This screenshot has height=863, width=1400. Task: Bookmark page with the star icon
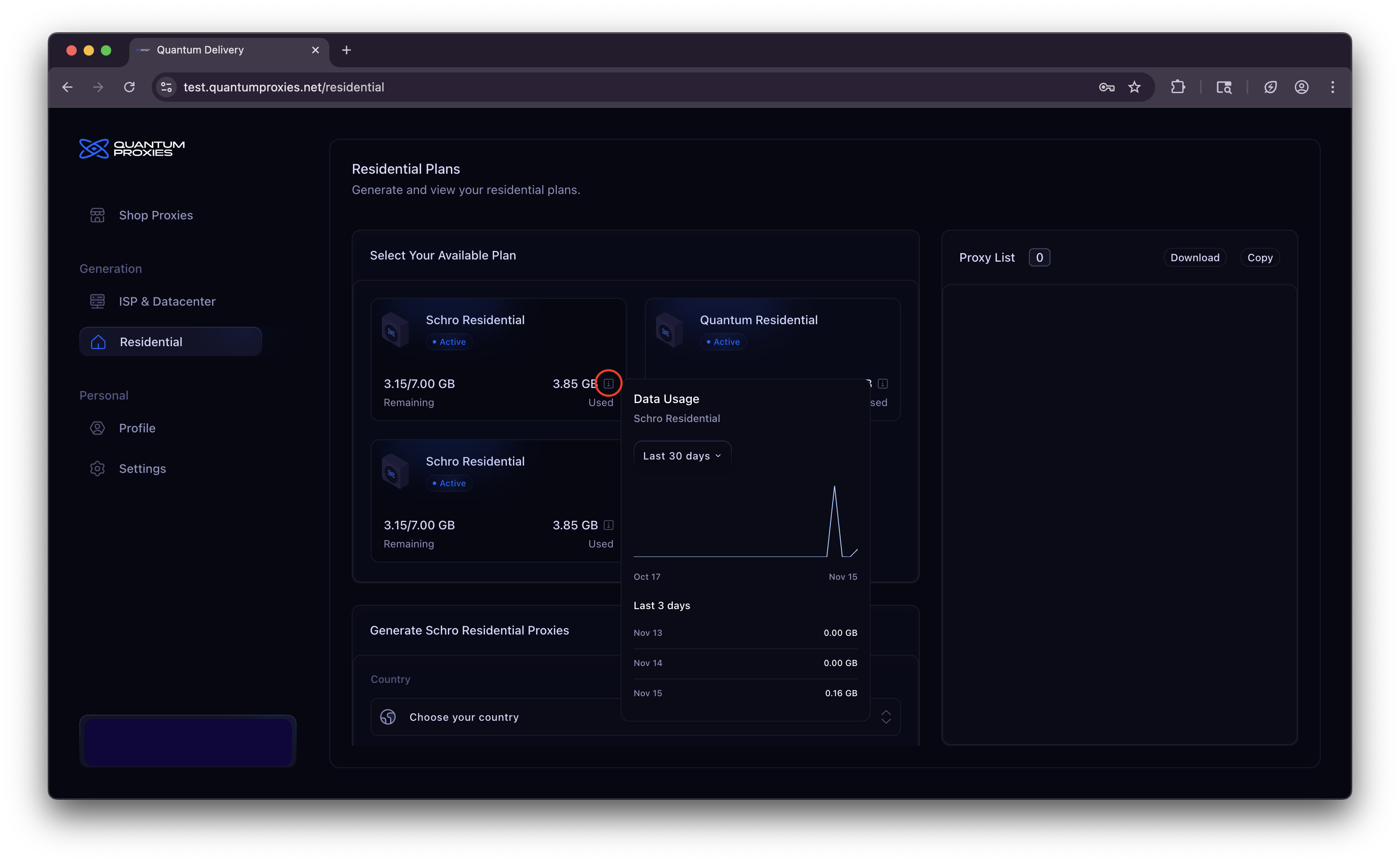pyautogui.click(x=1134, y=87)
